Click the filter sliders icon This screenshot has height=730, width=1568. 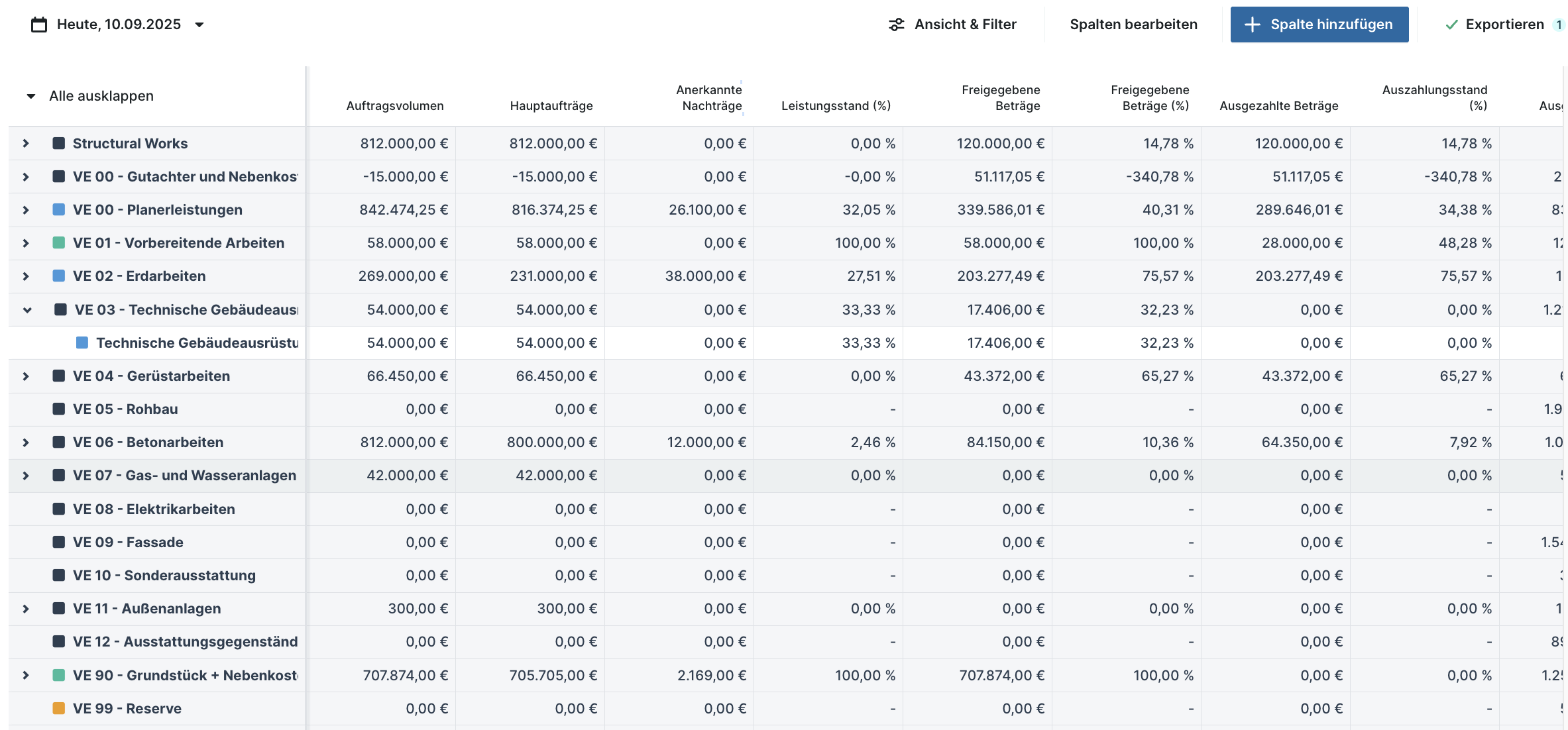pyautogui.click(x=896, y=25)
